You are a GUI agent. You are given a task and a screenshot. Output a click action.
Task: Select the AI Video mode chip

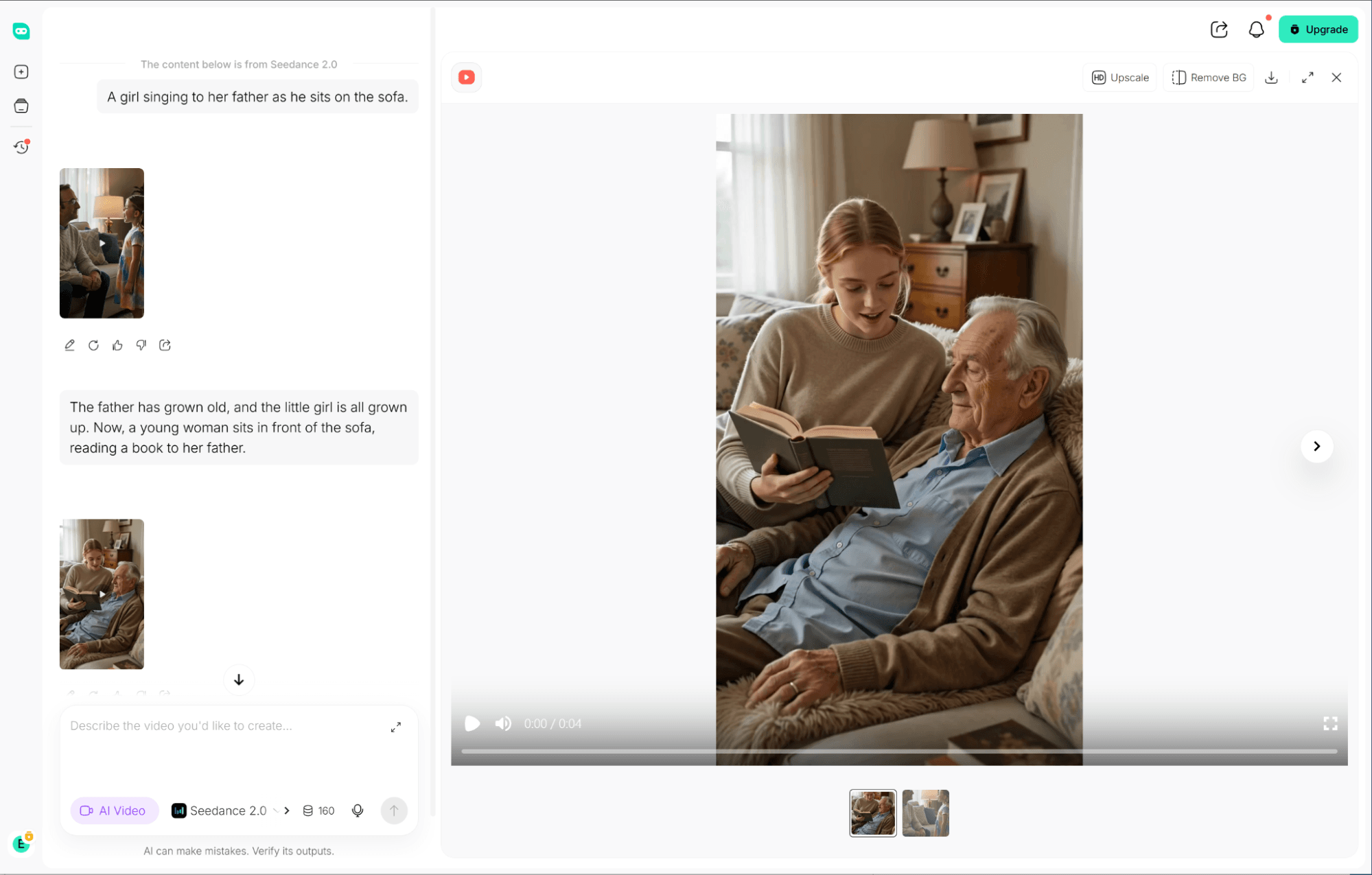(x=114, y=810)
